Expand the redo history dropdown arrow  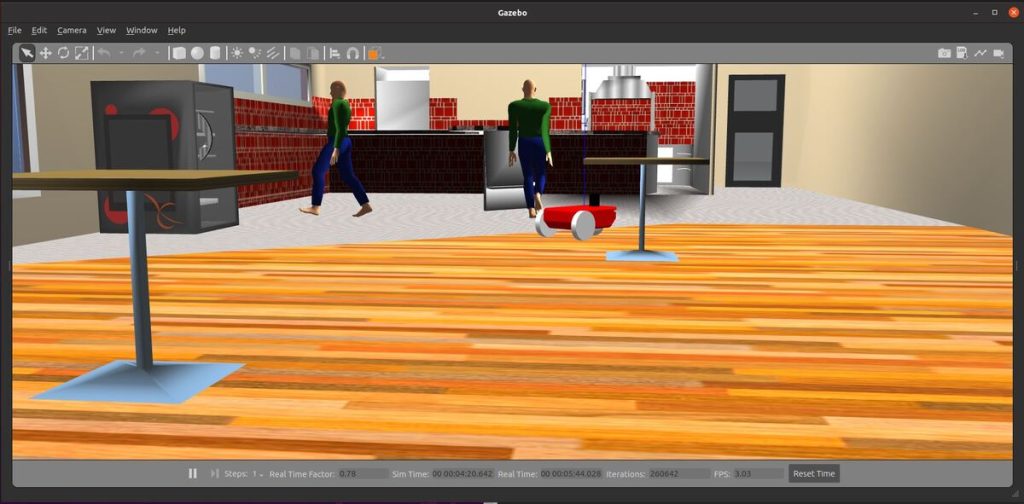pyautogui.click(x=157, y=53)
